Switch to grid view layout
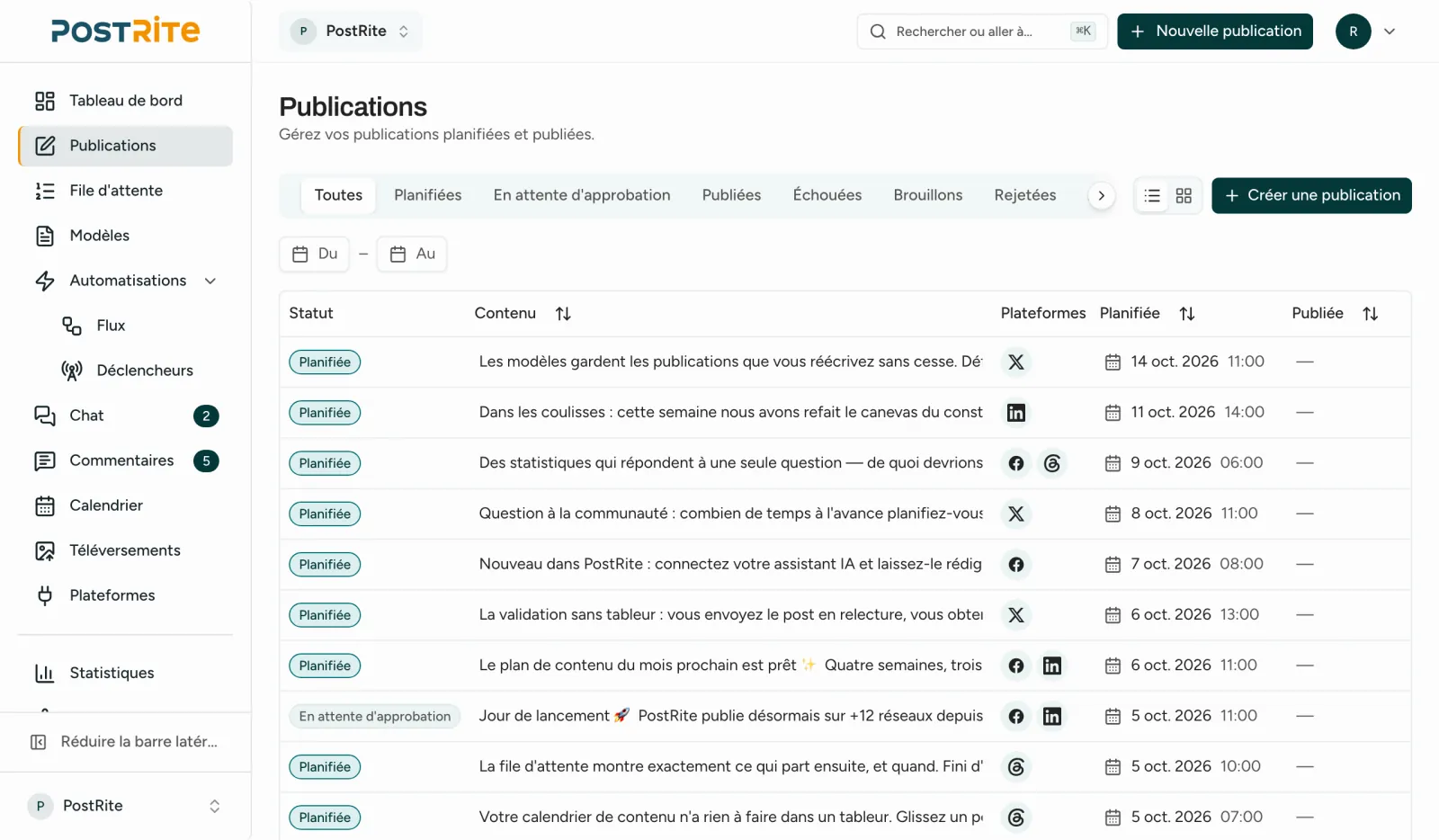1439x840 pixels. point(1184,196)
